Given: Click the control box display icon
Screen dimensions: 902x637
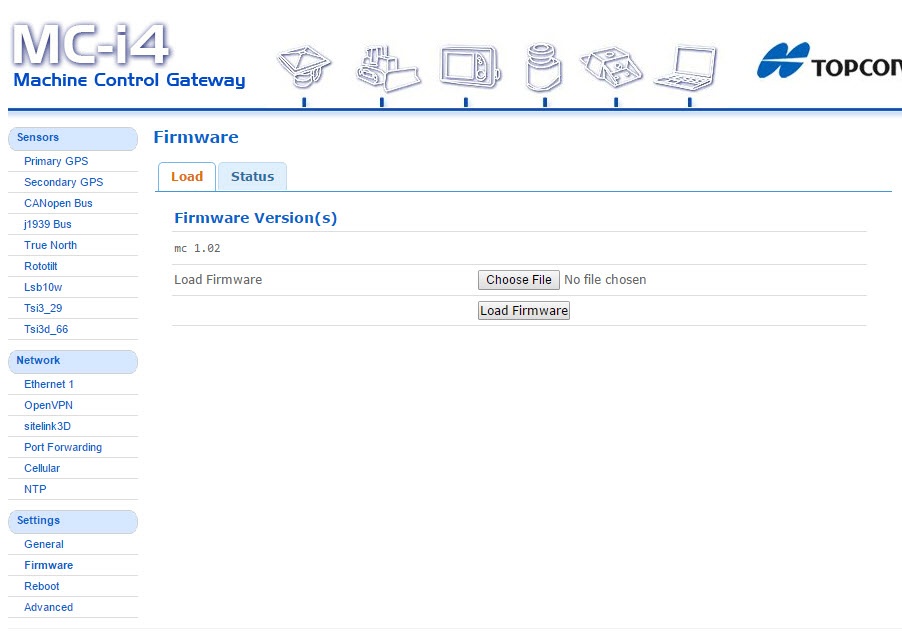Looking at the screenshot, I should (x=470, y=66).
